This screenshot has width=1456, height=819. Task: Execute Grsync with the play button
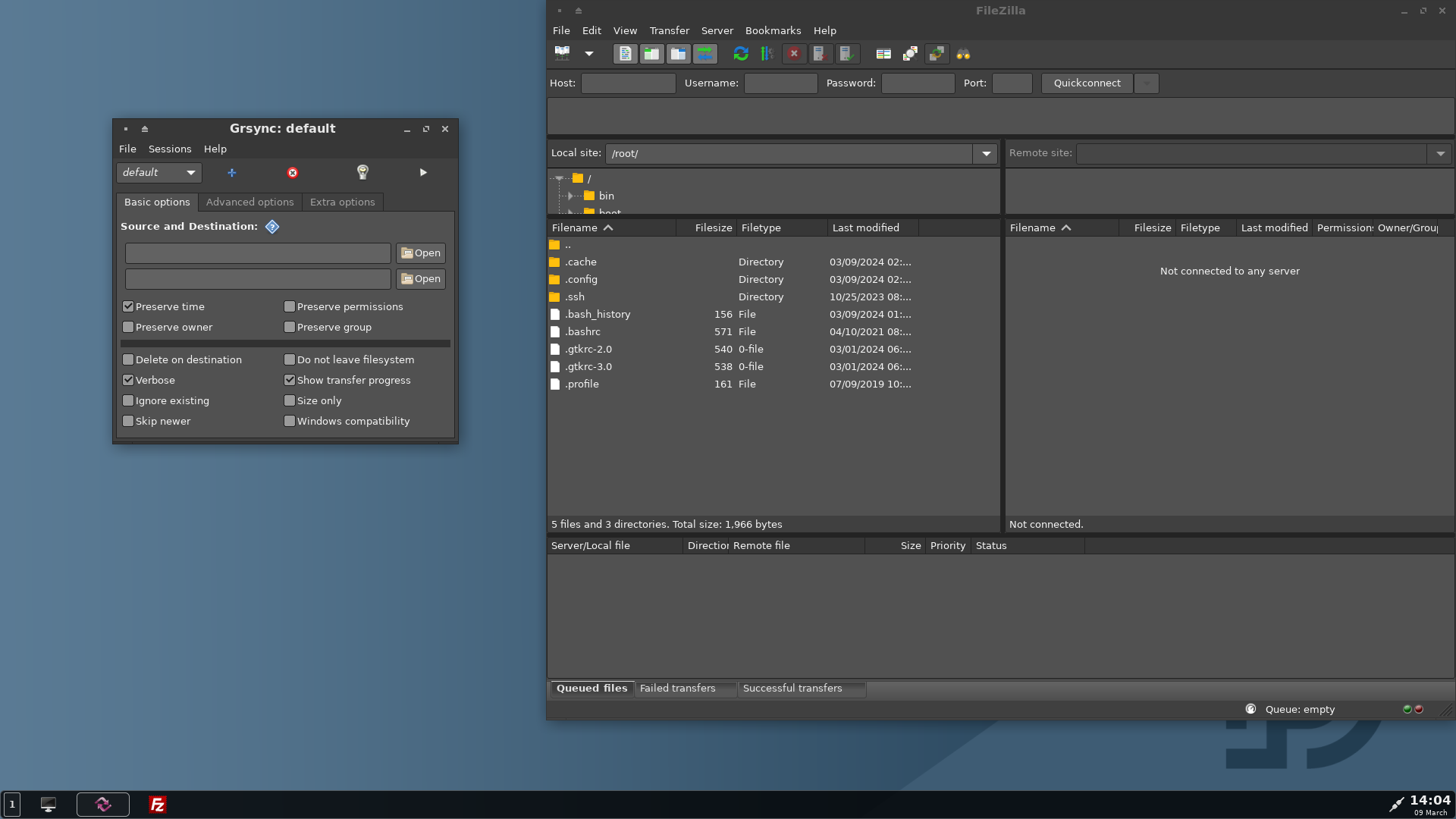coord(423,173)
